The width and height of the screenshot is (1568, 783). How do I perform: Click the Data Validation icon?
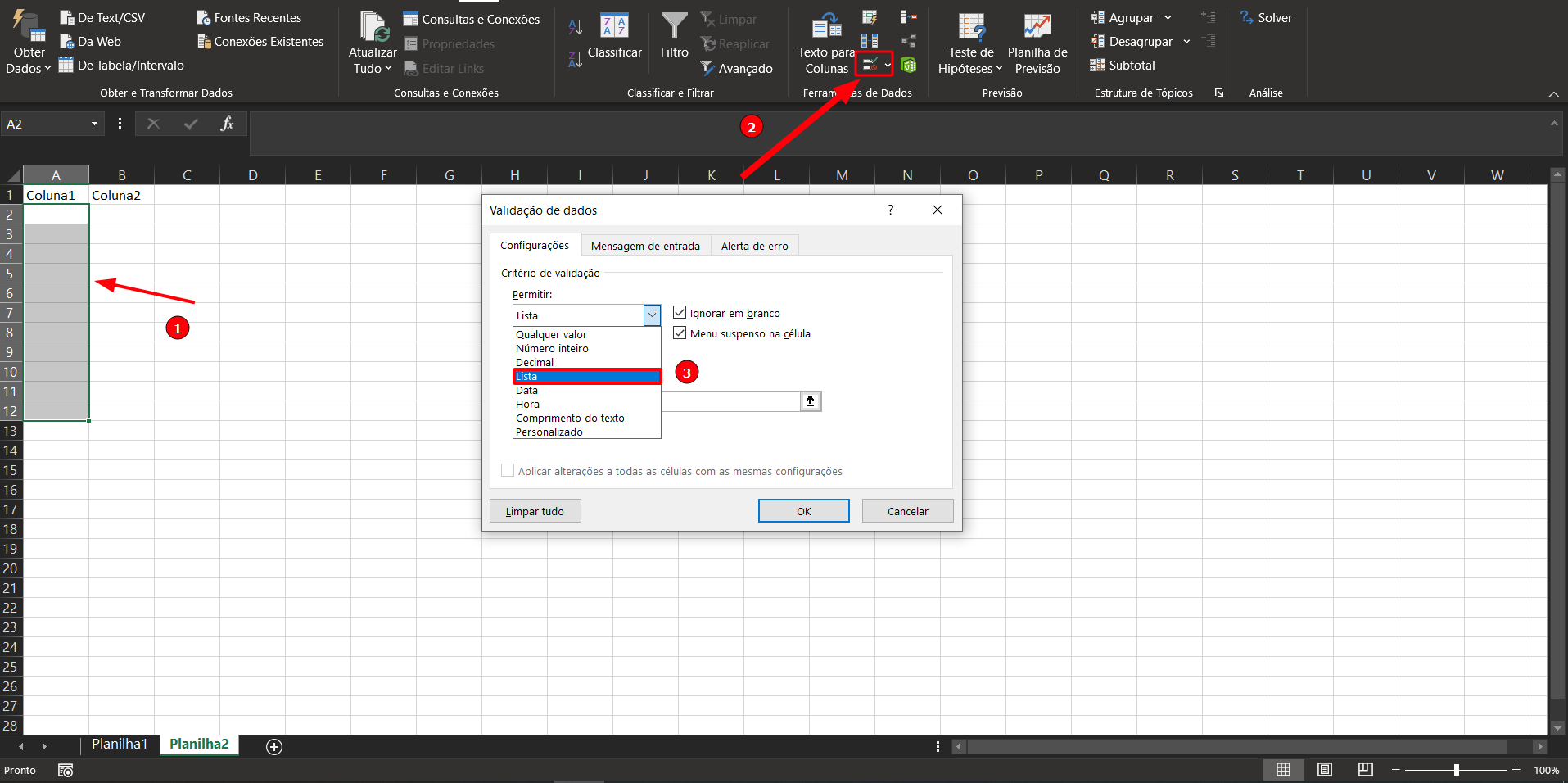pyautogui.click(x=870, y=65)
